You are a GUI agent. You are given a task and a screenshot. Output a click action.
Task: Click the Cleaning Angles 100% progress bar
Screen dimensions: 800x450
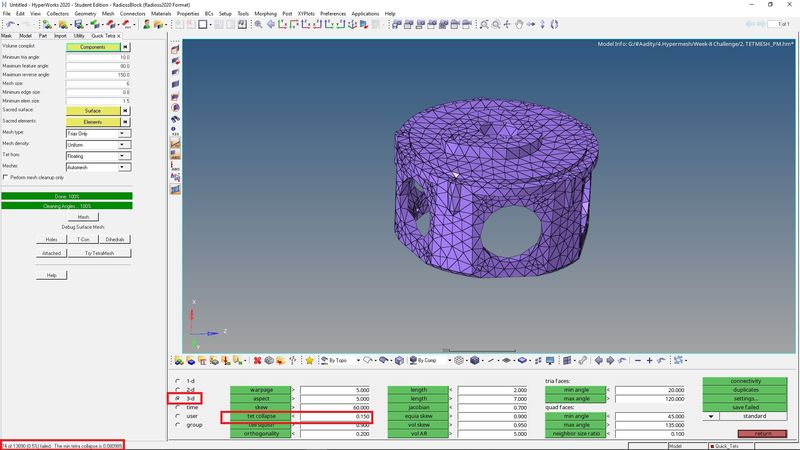67,206
